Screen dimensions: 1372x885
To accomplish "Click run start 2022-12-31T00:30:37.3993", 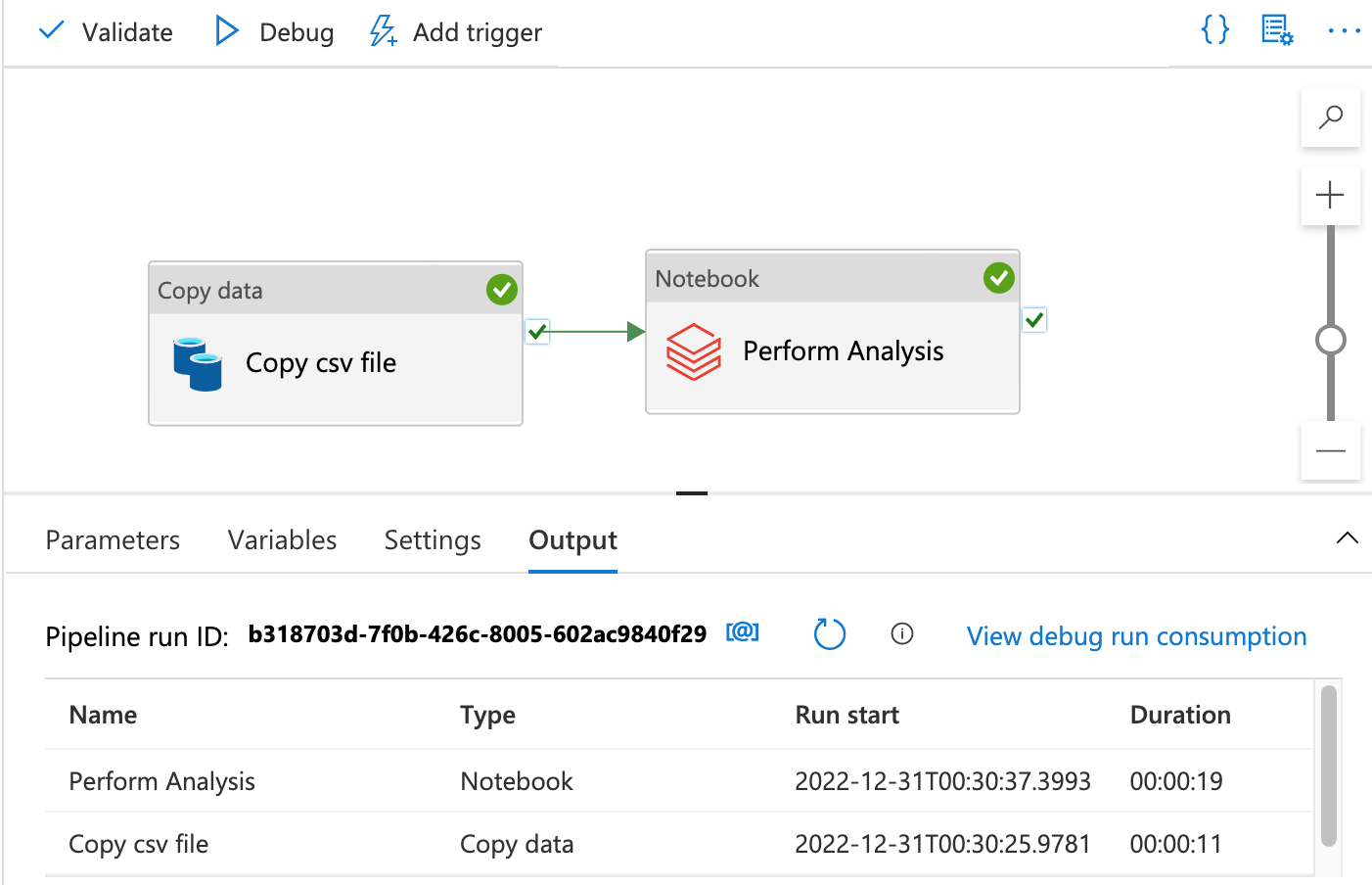I will (x=942, y=781).
